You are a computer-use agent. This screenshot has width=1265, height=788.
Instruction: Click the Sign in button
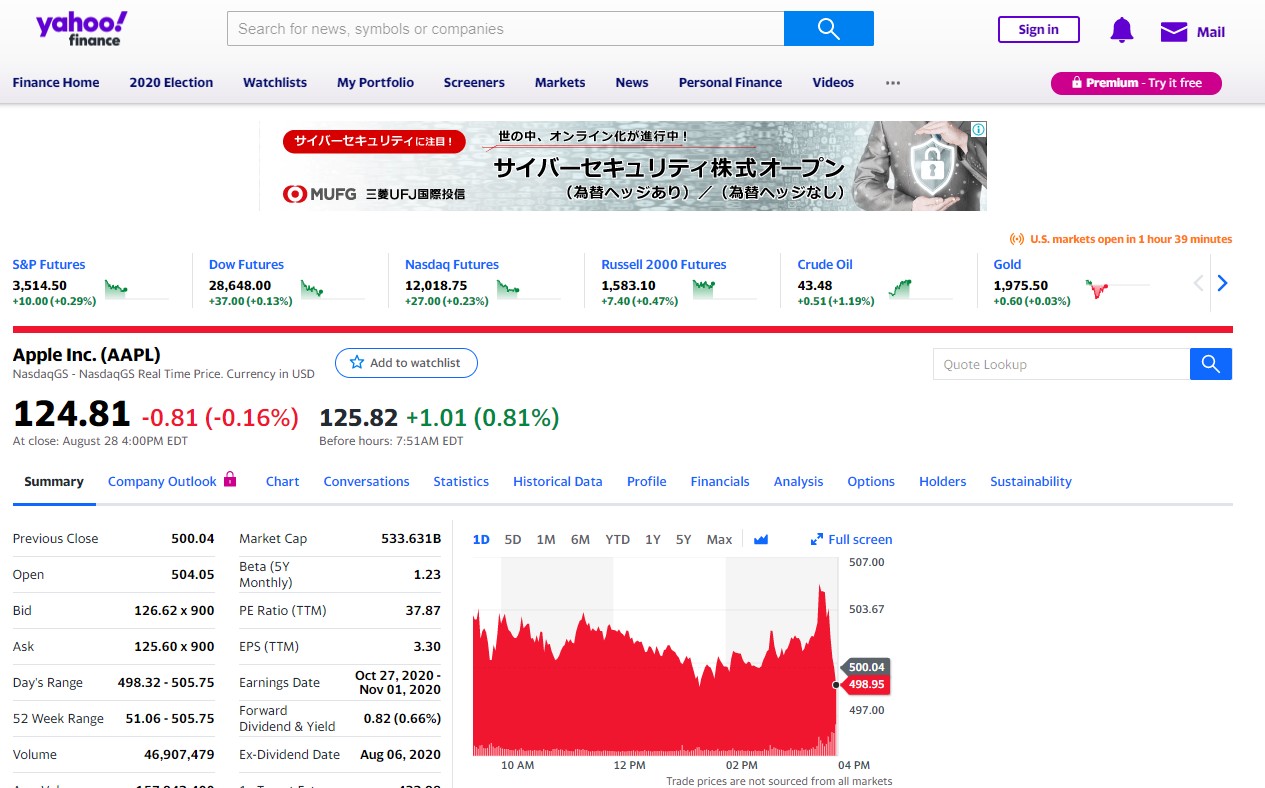coord(1039,30)
